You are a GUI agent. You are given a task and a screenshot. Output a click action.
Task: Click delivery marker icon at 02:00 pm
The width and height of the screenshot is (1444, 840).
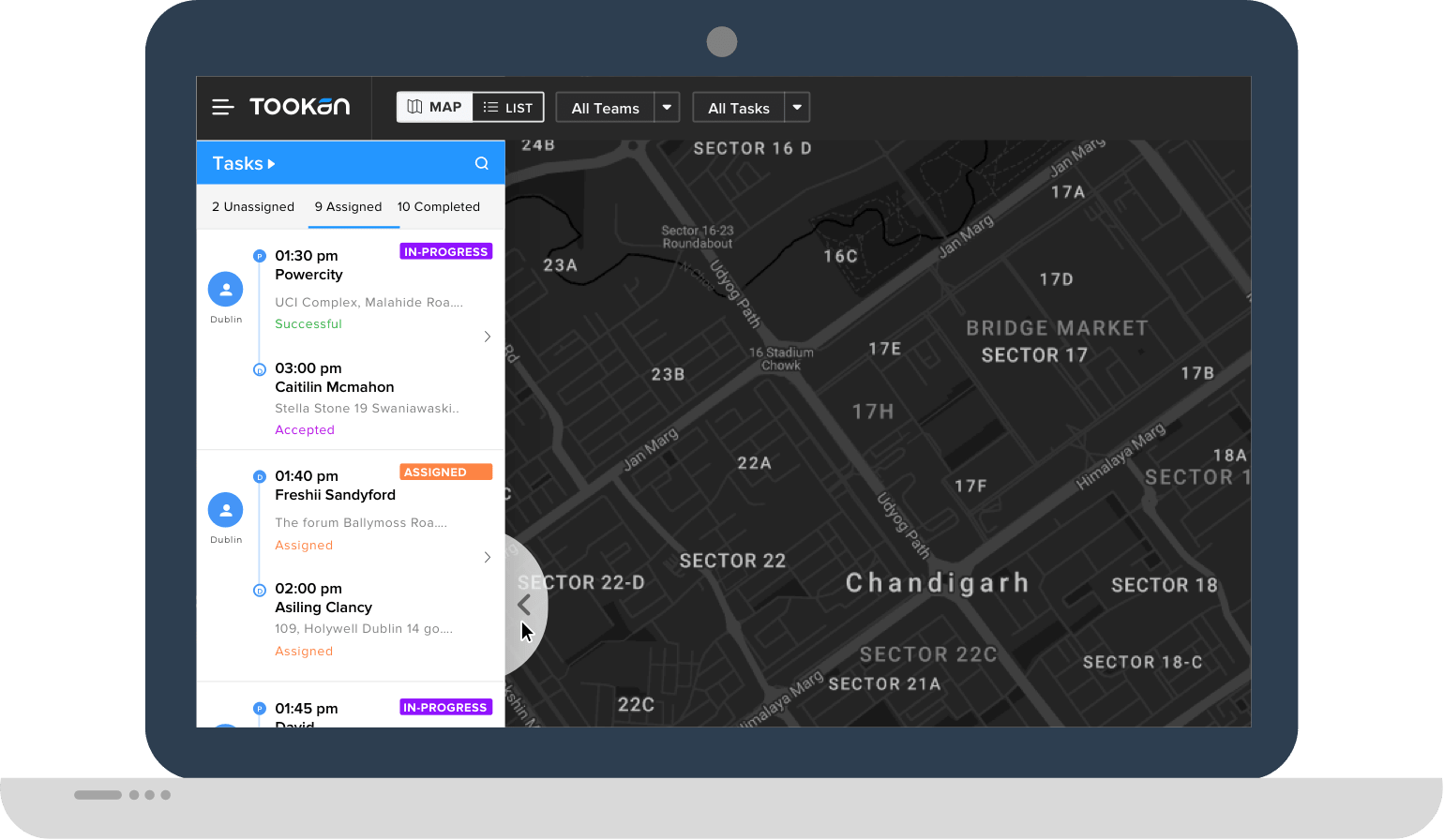pos(260,590)
